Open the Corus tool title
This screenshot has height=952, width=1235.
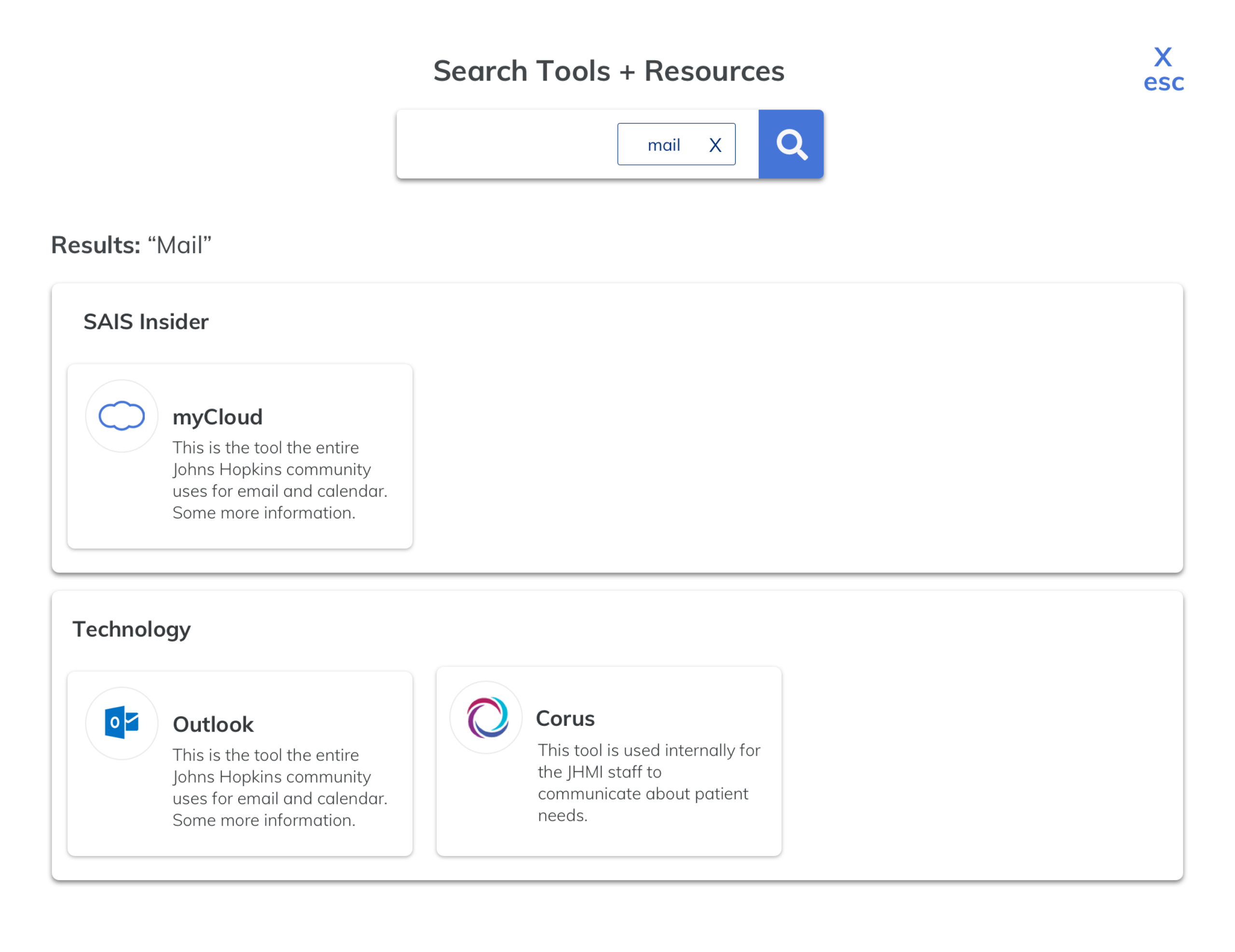point(565,719)
